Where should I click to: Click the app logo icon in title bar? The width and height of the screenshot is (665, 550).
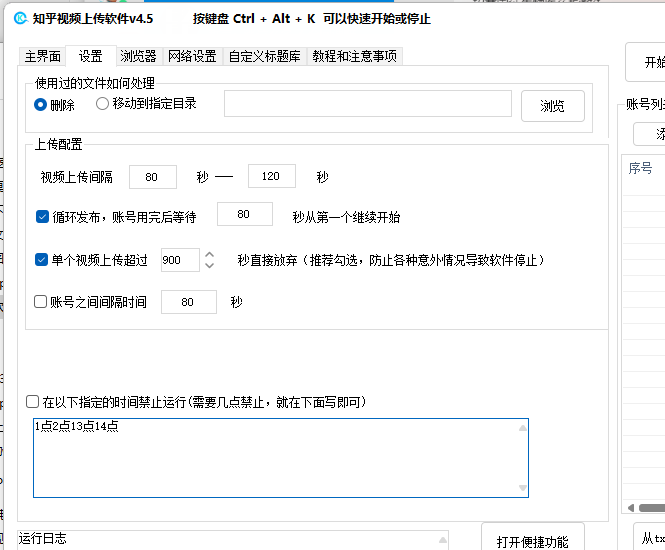20,18
